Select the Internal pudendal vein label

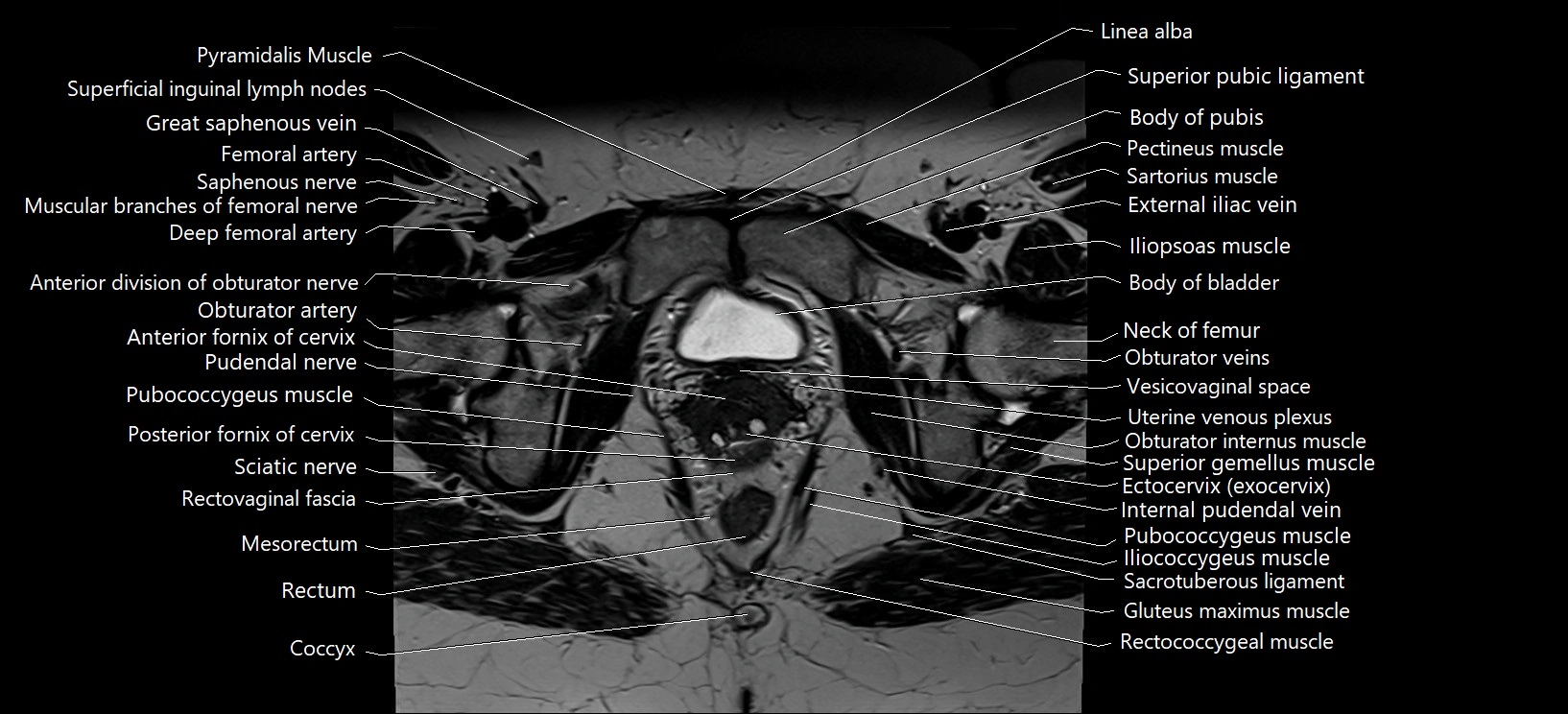point(1231,511)
